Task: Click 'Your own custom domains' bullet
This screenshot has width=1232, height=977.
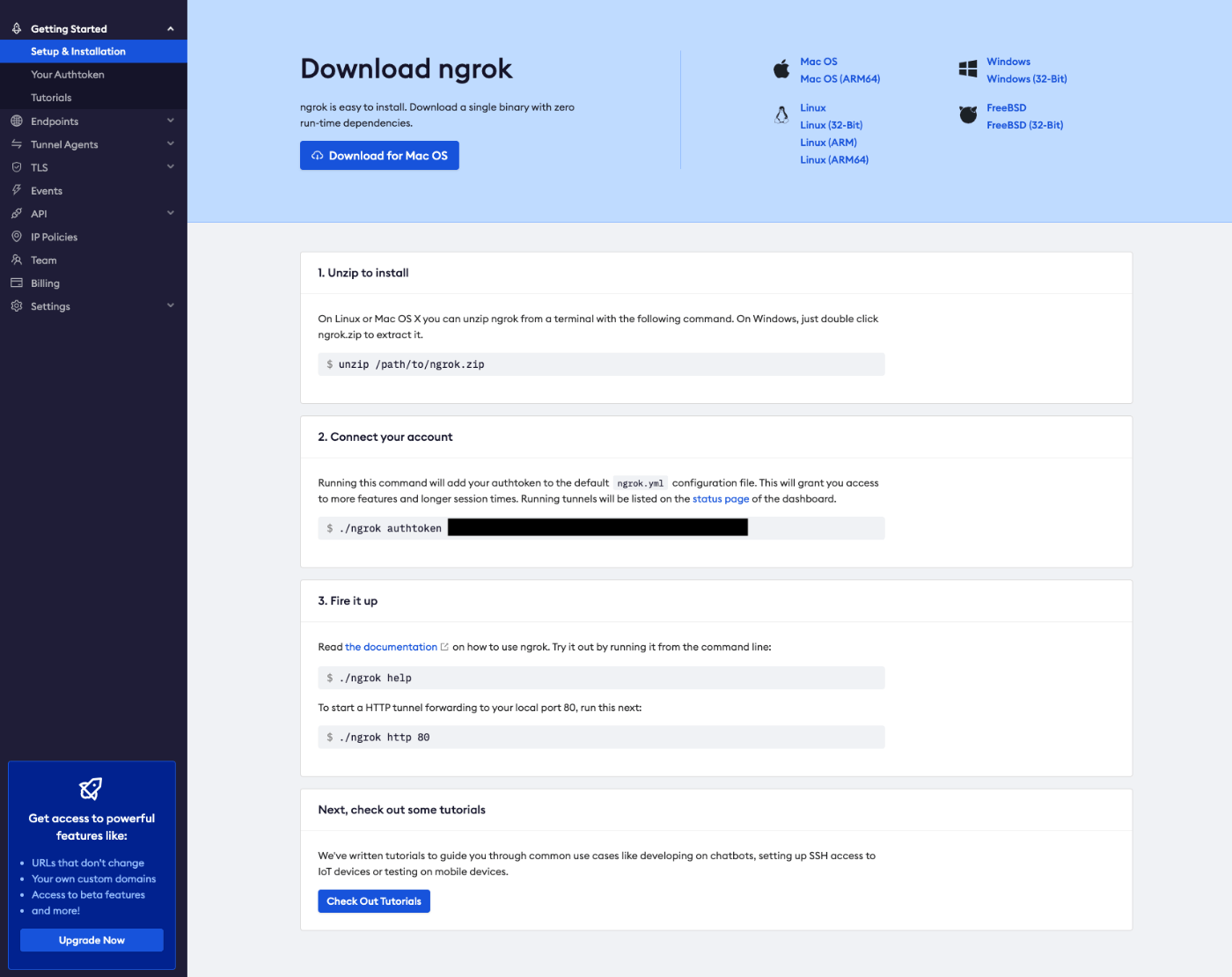Action: click(94, 879)
